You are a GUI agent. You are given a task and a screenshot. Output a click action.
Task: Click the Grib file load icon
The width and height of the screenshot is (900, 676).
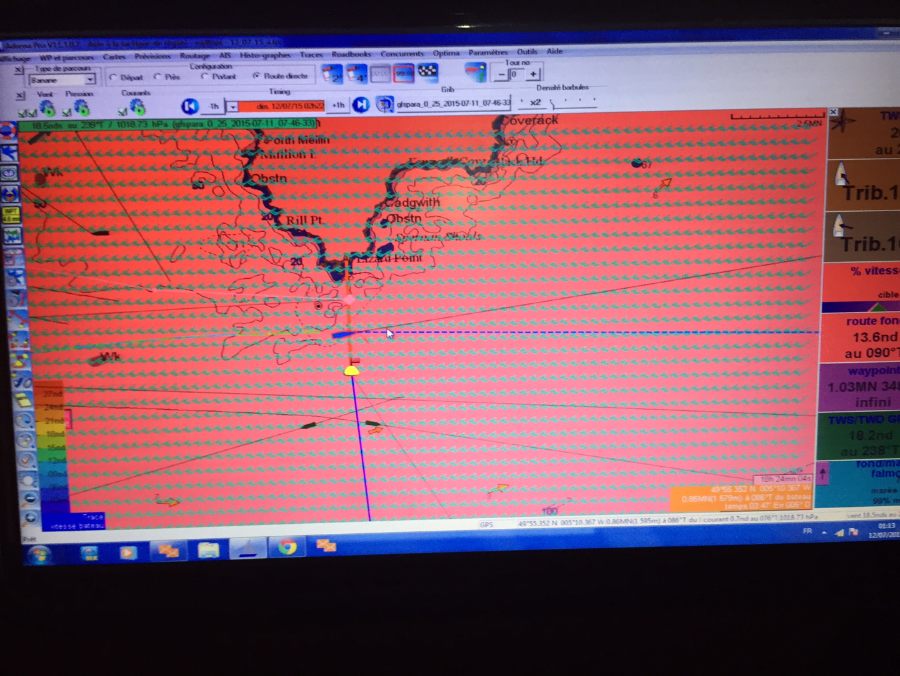[x=384, y=104]
